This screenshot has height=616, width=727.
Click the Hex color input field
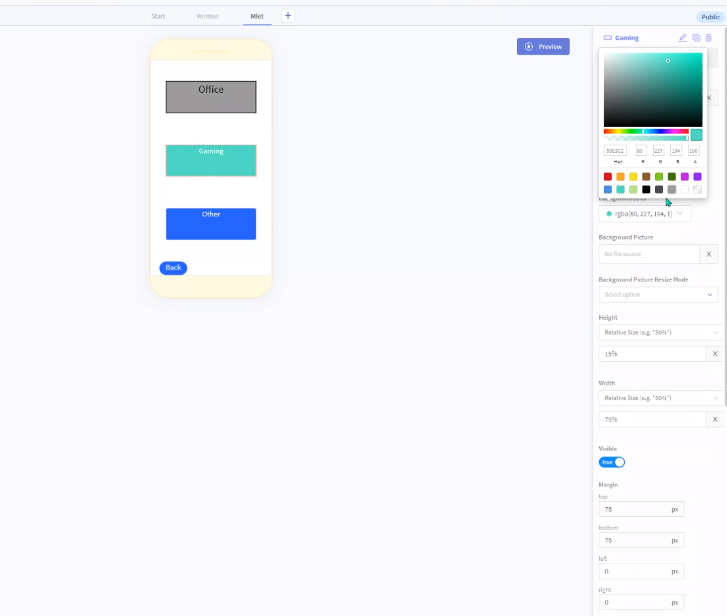615,151
